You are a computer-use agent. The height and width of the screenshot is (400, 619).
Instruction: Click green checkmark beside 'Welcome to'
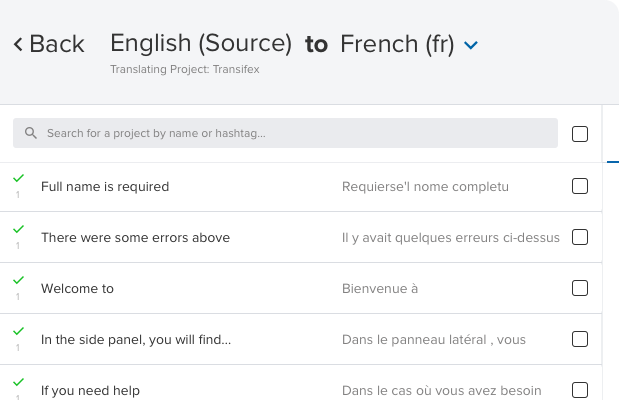(18, 280)
